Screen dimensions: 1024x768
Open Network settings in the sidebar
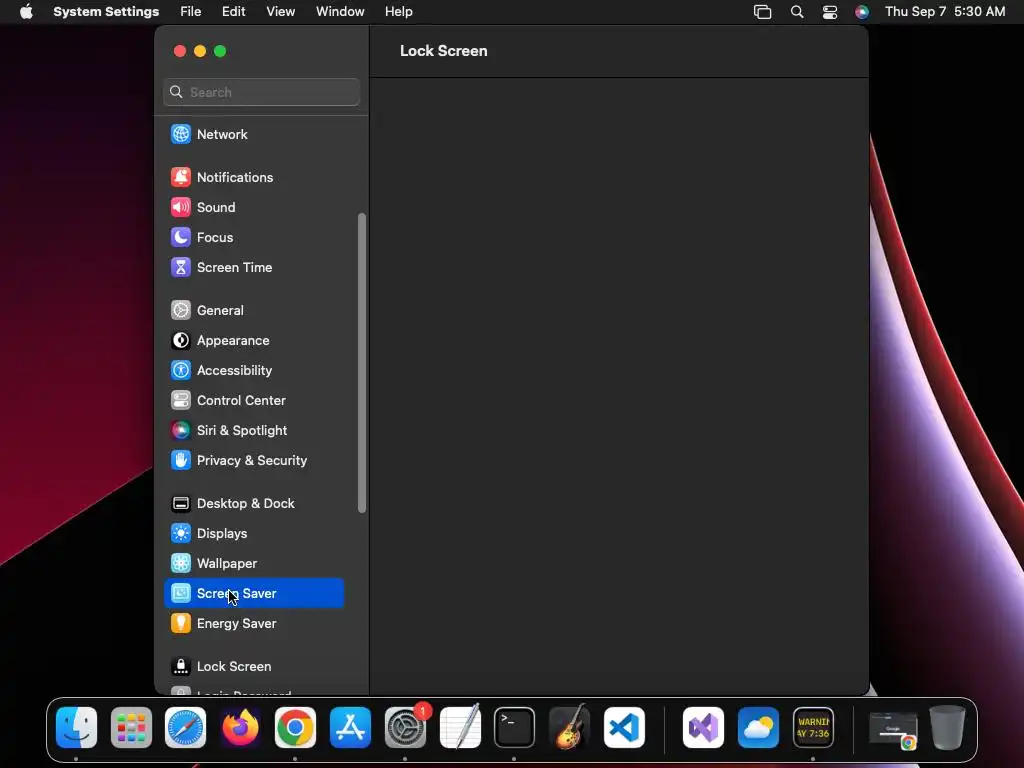[254, 134]
